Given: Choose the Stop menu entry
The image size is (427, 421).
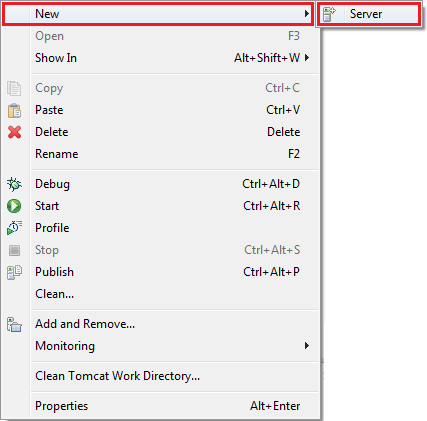Looking at the screenshot, I should point(160,250).
